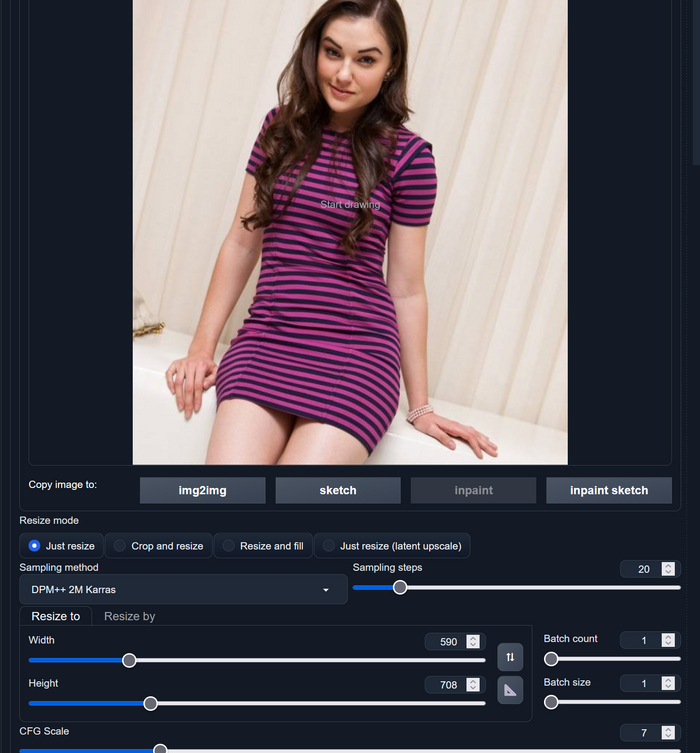The image size is (700, 753).
Task: Click the Width slider handle
Action: click(129, 660)
